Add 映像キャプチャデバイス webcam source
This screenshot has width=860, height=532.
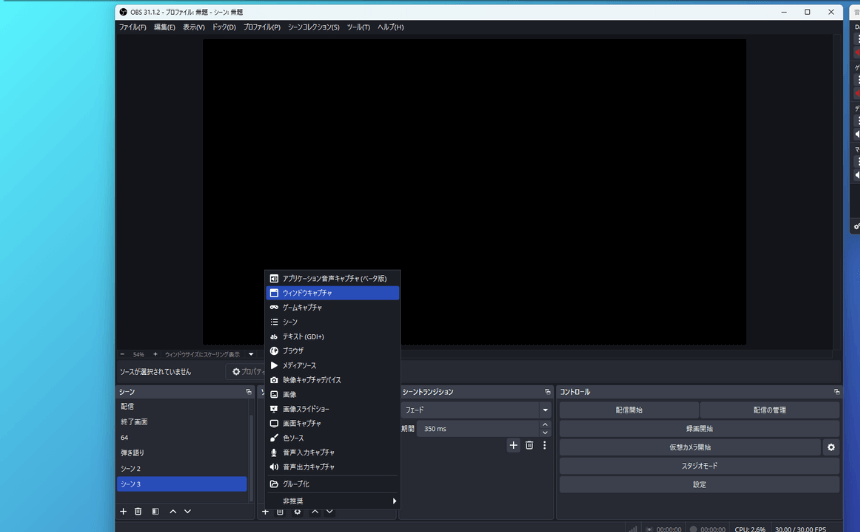(x=311, y=380)
